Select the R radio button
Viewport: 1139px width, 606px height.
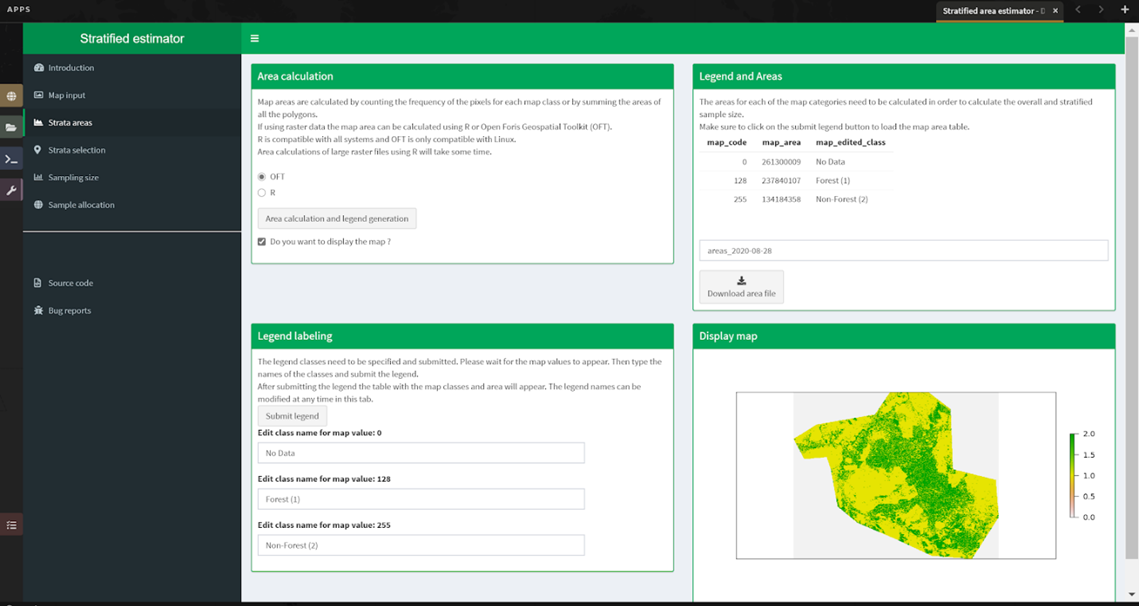pos(261,192)
